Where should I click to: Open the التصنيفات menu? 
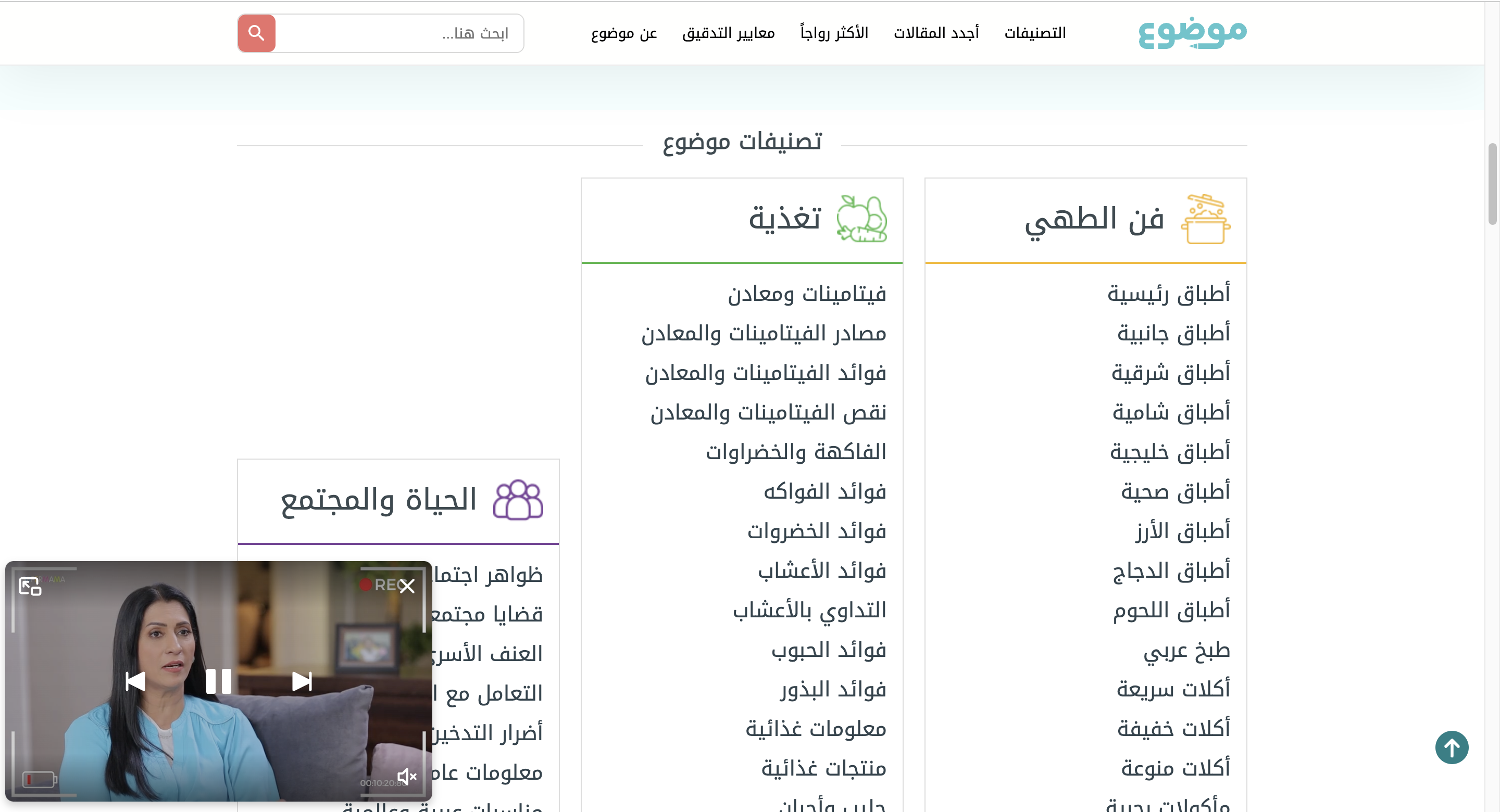click(x=1035, y=33)
